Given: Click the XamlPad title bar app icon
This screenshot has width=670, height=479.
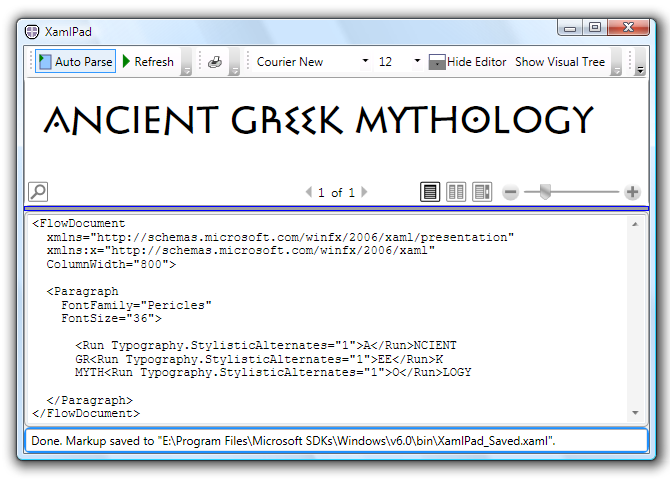Looking at the screenshot, I should pos(32,32).
